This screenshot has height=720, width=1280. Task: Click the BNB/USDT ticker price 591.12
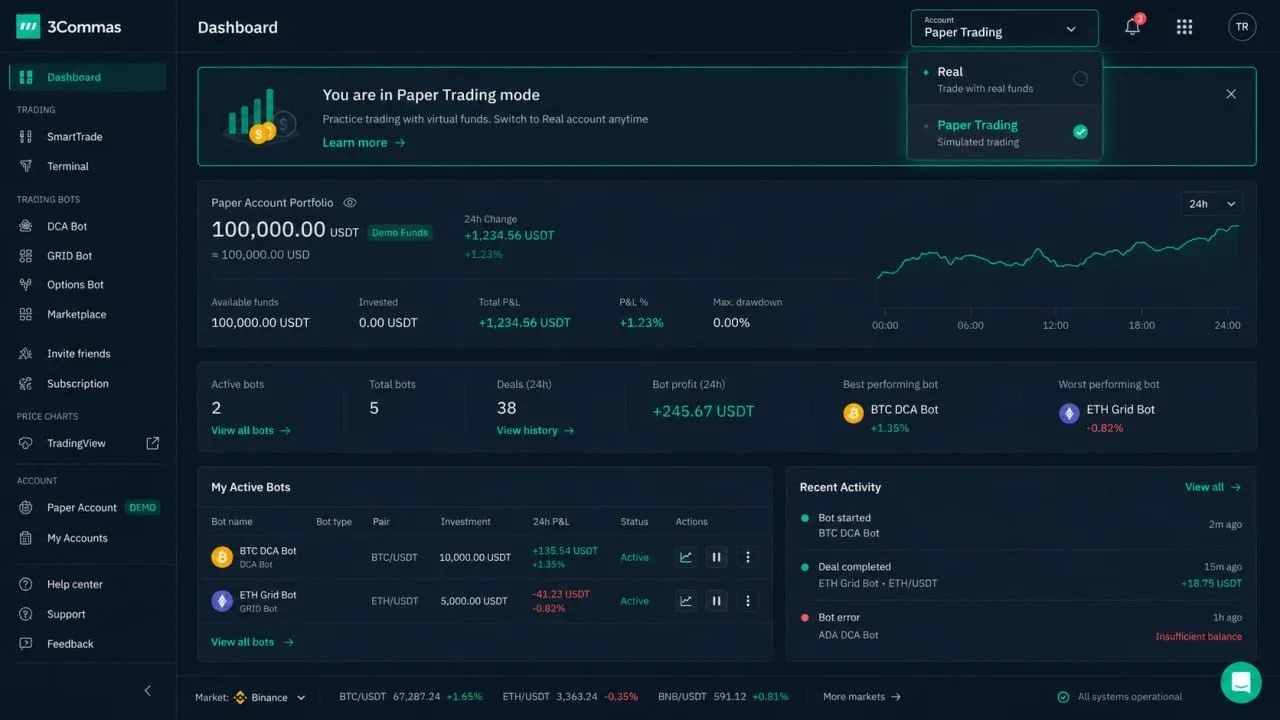pyautogui.click(x=730, y=697)
